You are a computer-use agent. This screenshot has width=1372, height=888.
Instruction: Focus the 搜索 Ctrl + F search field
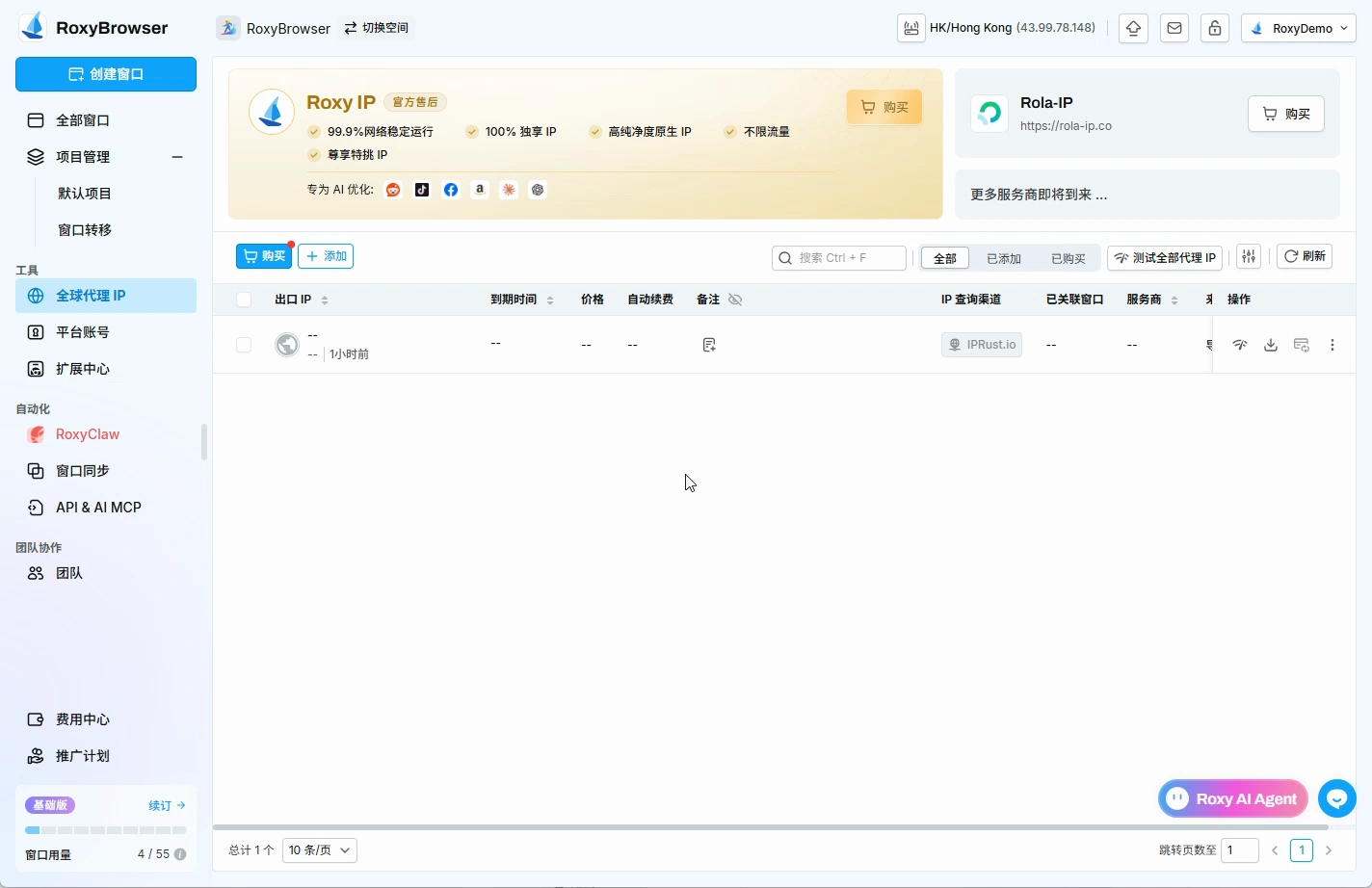coord(839,257)
